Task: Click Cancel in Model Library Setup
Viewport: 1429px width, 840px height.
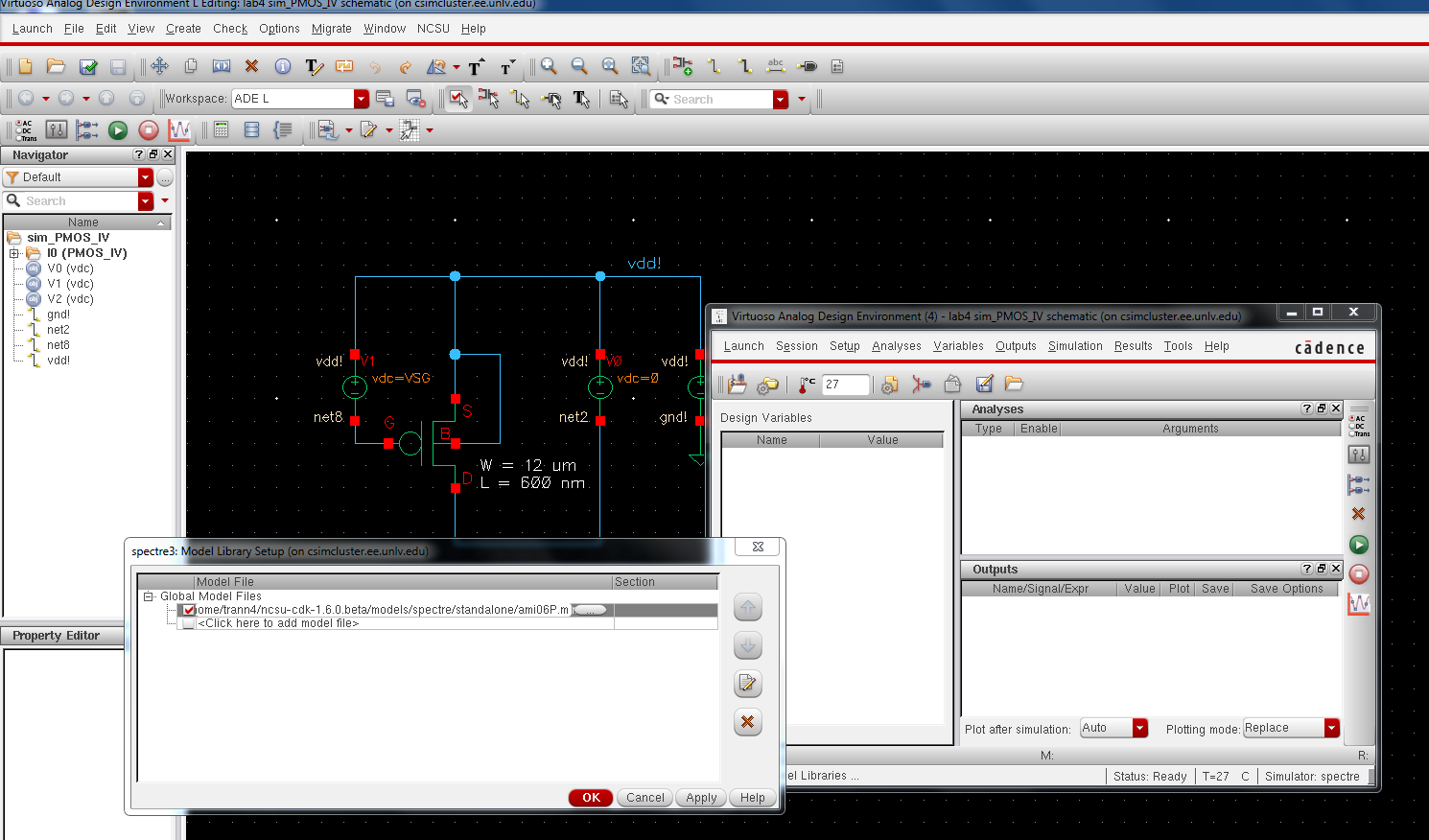Action: [645, 798]
